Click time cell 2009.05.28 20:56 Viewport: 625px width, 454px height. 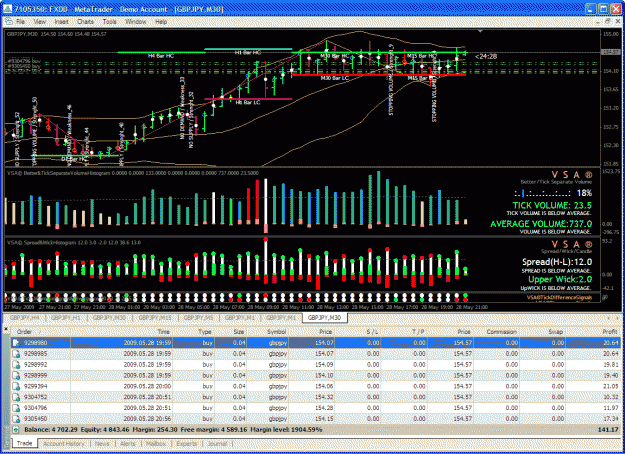click(147, 419)
